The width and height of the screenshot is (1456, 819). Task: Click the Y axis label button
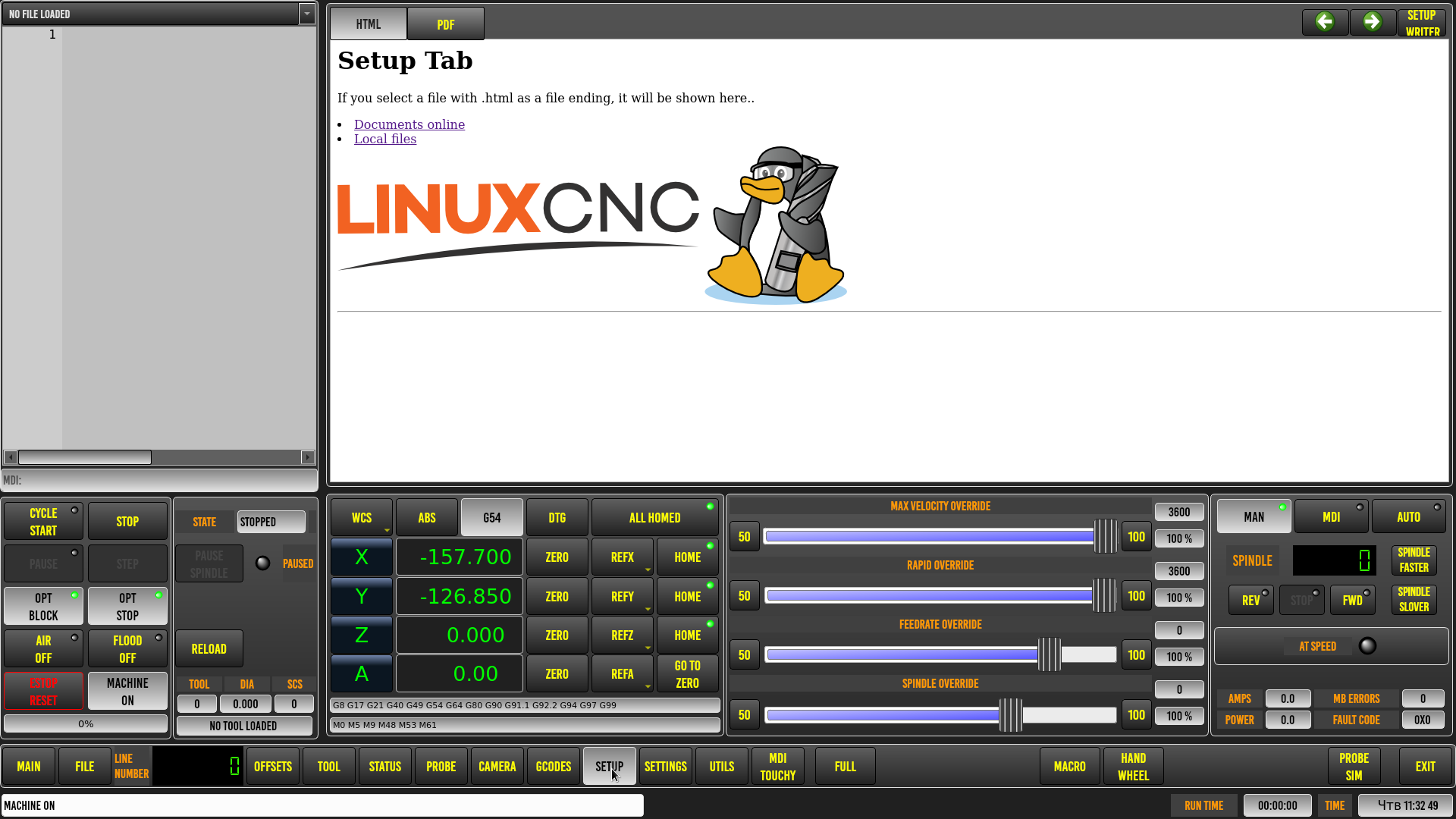click(362, 596)
